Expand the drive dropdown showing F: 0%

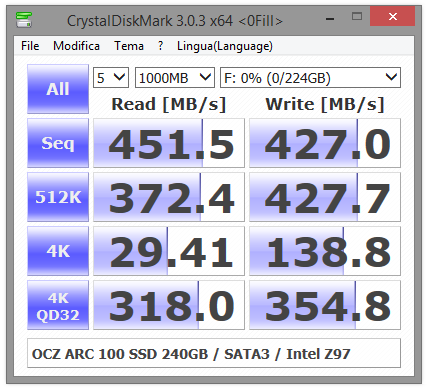point(310,78)
